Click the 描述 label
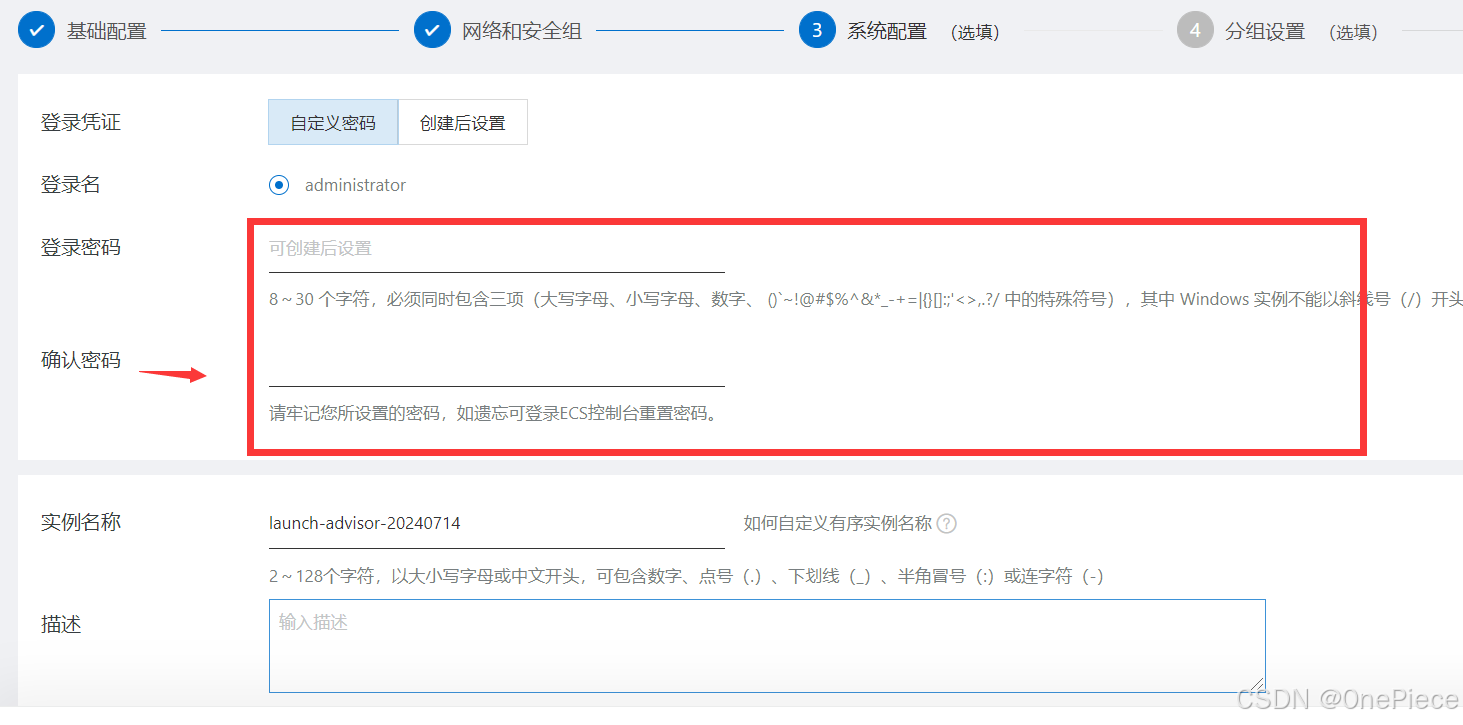Screen dimensions: 1463x725 (61, 625)
